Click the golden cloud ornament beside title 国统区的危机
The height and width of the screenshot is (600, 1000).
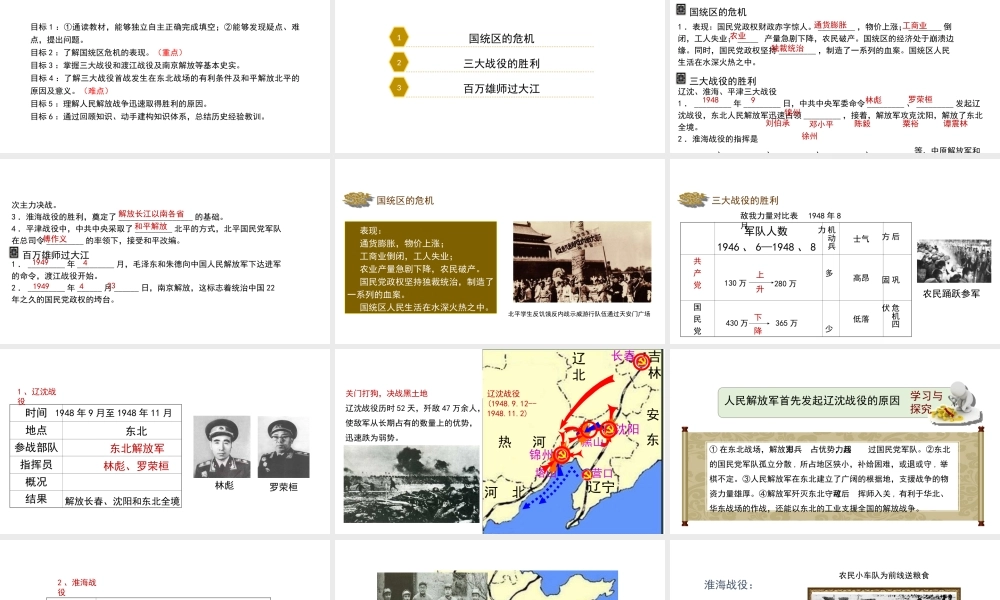click(x=358, y=200)
